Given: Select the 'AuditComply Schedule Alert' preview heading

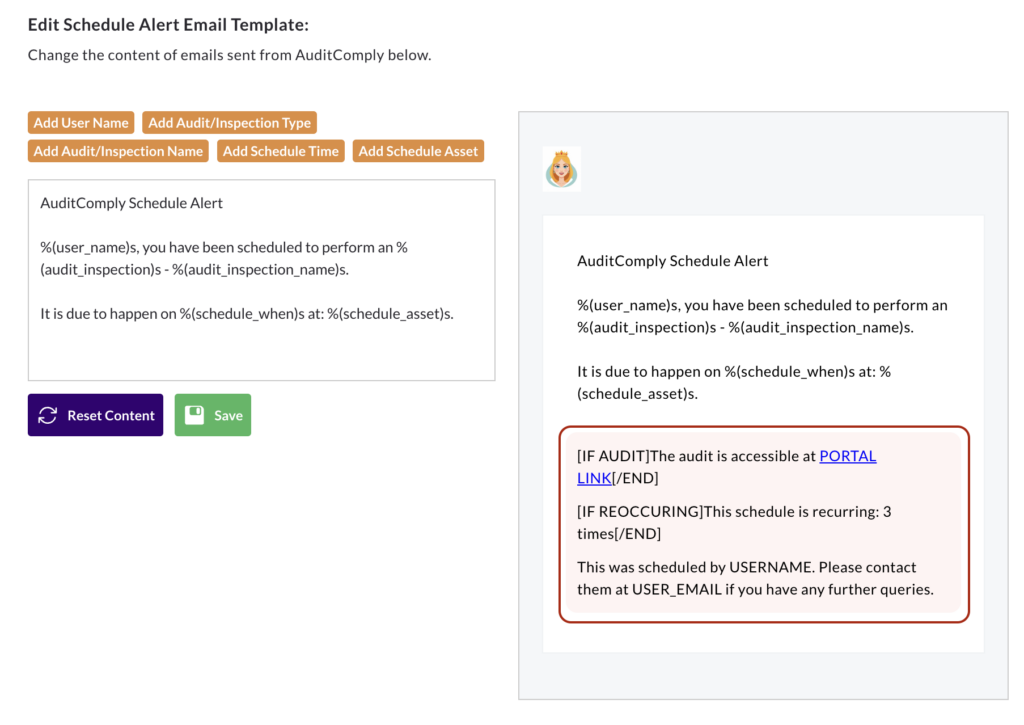Looking at the screenshot, I should pyautogui.click(x=673, y=261).
